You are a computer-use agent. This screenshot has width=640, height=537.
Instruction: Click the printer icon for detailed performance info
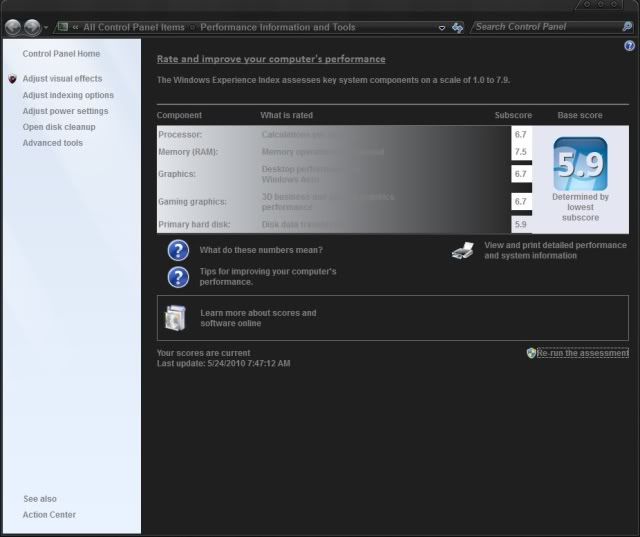click(x=462, y=251)
